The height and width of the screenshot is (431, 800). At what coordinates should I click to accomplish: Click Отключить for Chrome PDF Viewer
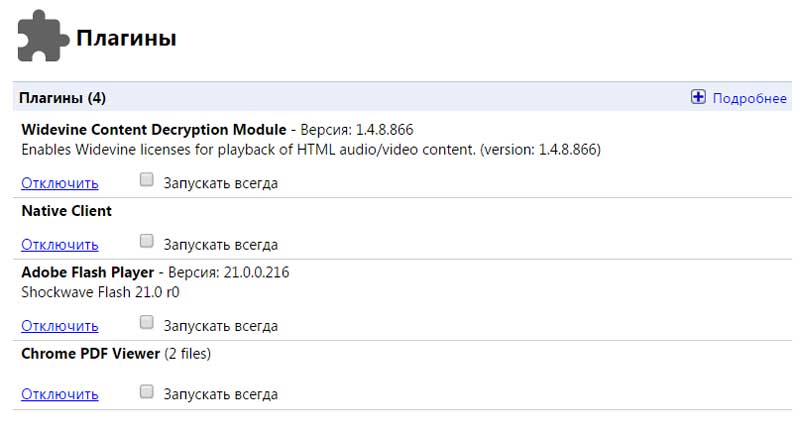click(60, 394)
